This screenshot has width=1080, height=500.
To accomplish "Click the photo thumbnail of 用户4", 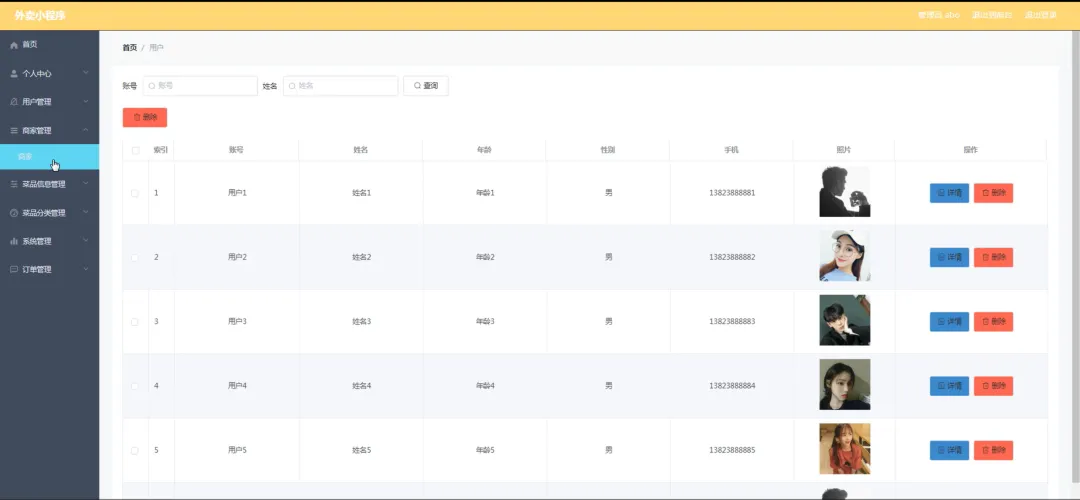I will (844, 384).
